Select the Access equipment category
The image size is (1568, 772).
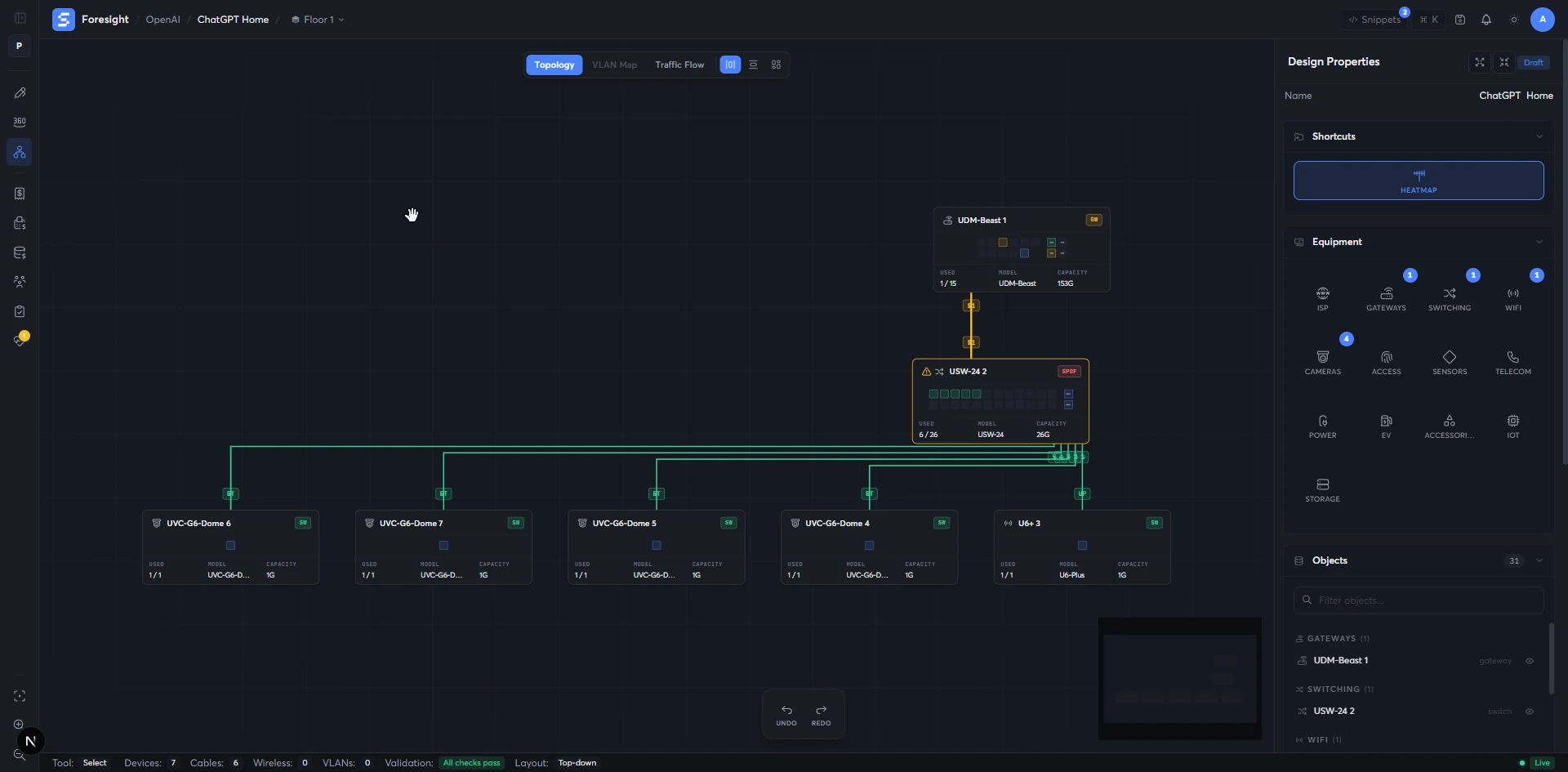(1387, 363)
